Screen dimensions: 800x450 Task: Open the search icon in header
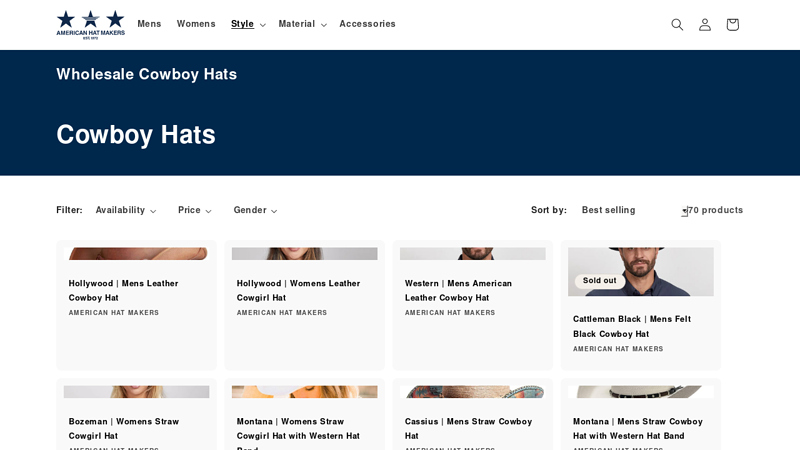tap(677, 24)
